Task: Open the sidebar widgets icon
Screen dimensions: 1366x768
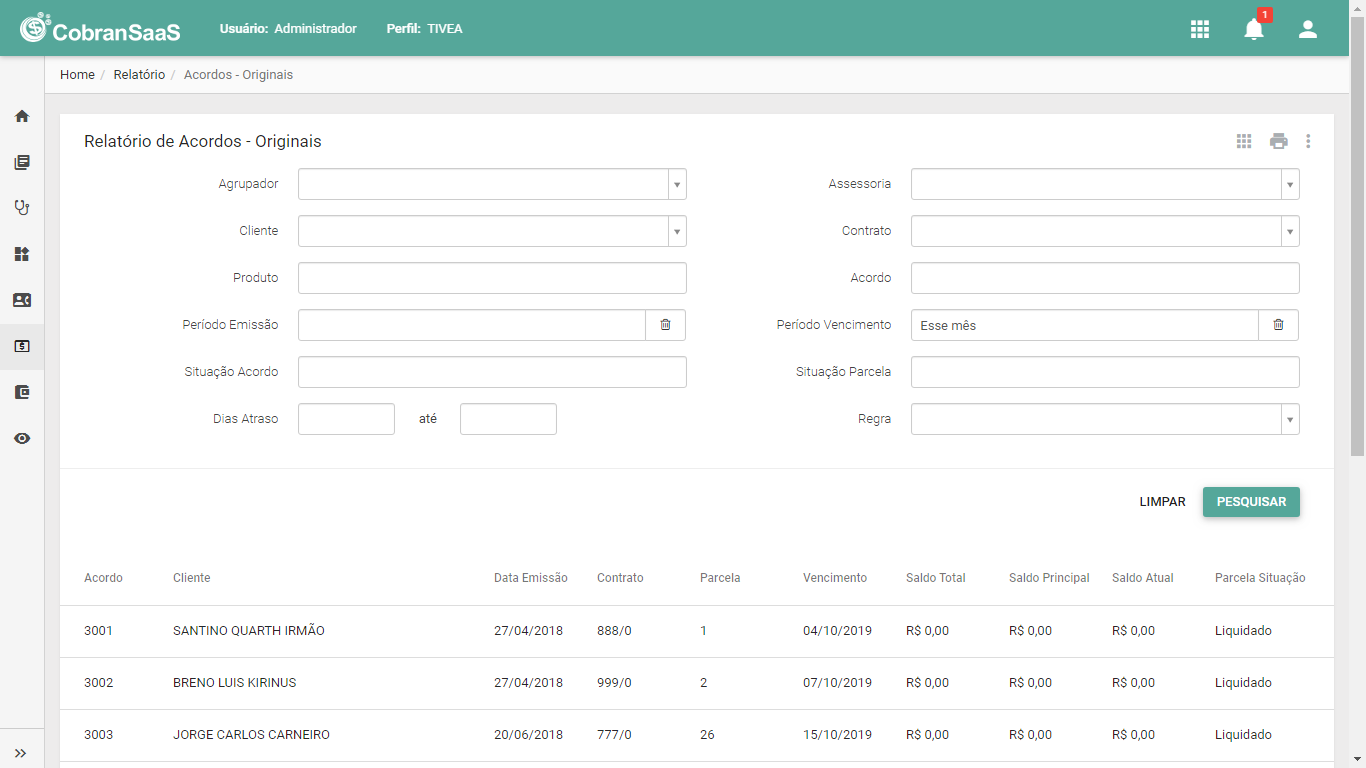Action: 22,254
